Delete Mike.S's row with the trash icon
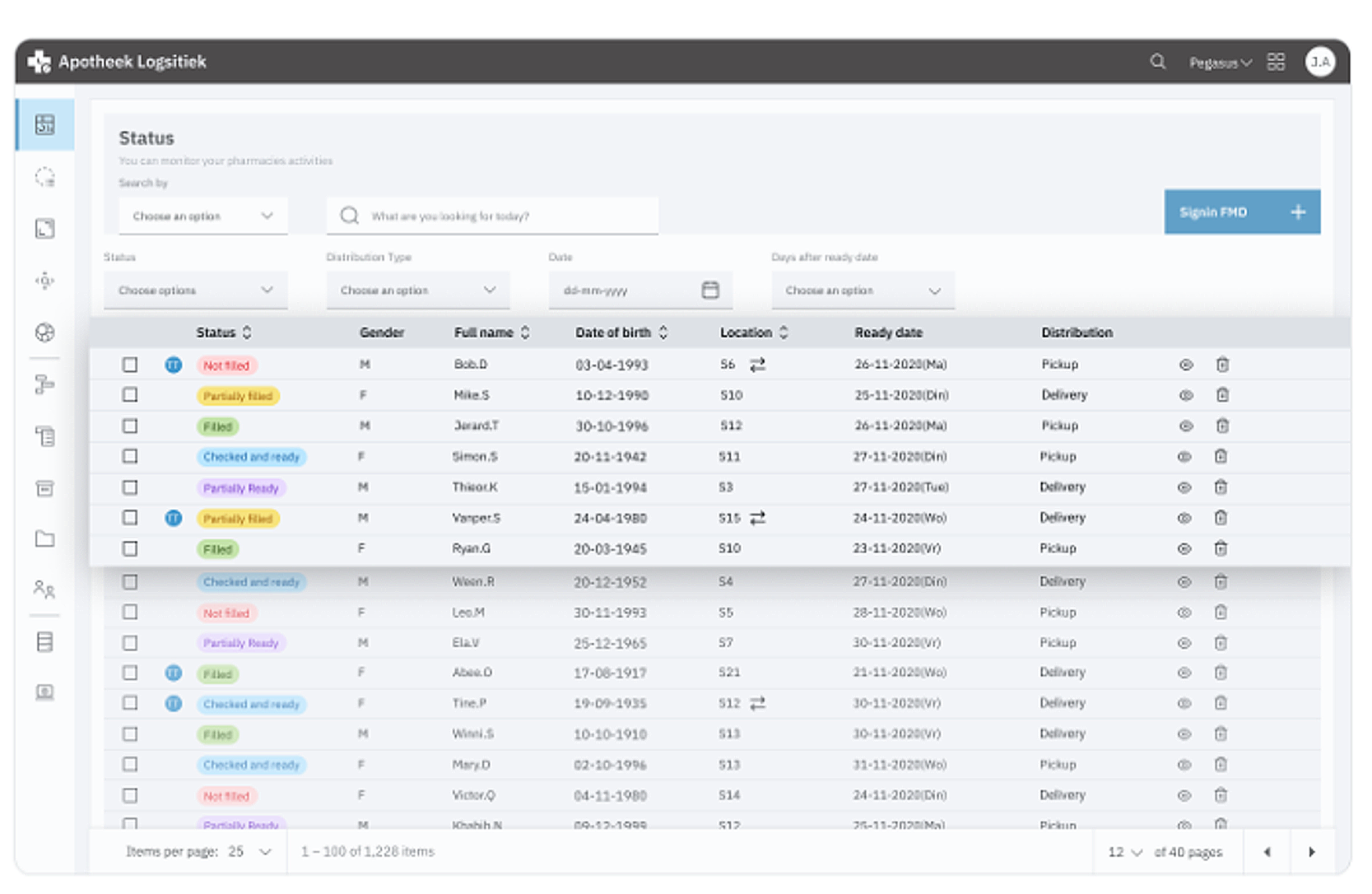 (x=1222, y=395)
